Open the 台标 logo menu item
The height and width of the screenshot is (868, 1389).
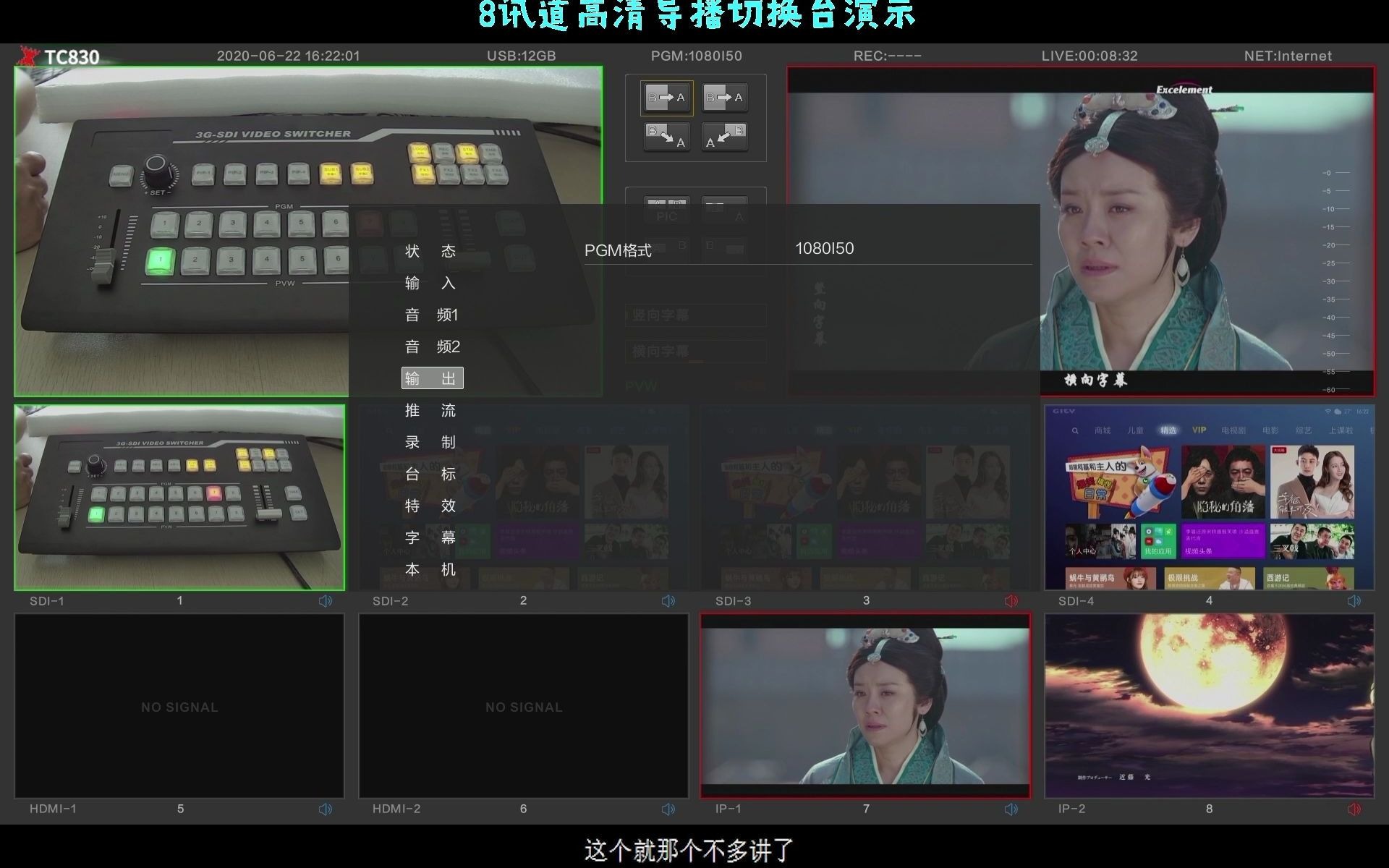click(431, 474)
